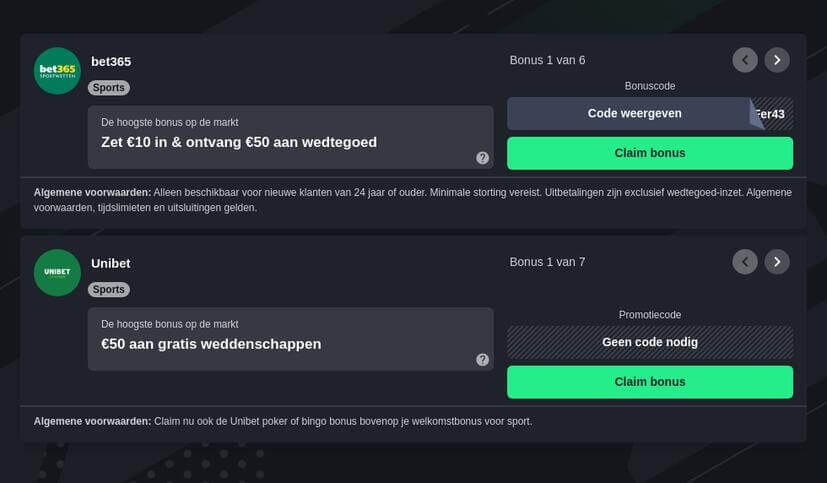The image size is (827, 483).
Task: Click the 'Bonus 1 van 6' counter
Action: coord(547,60)
